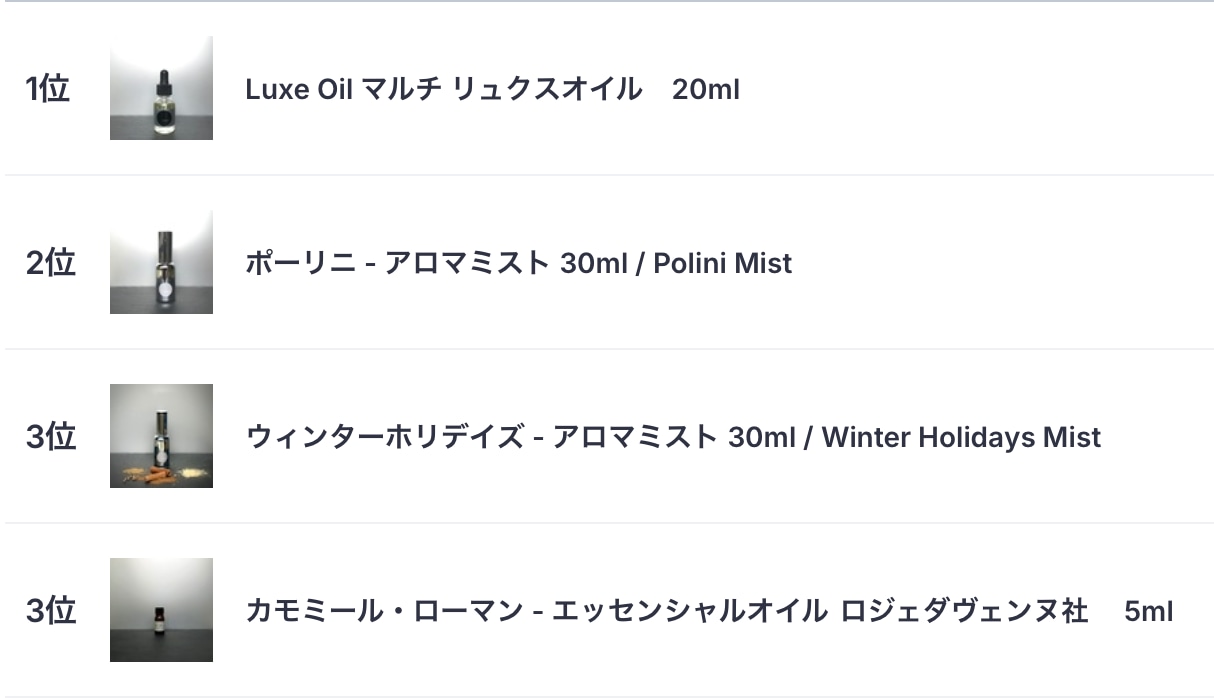Viewport: 1214px width, 698px height.
Task: Open the Luxe Oil マルチ リュクスオイル product link
Action: pos(492,89)
